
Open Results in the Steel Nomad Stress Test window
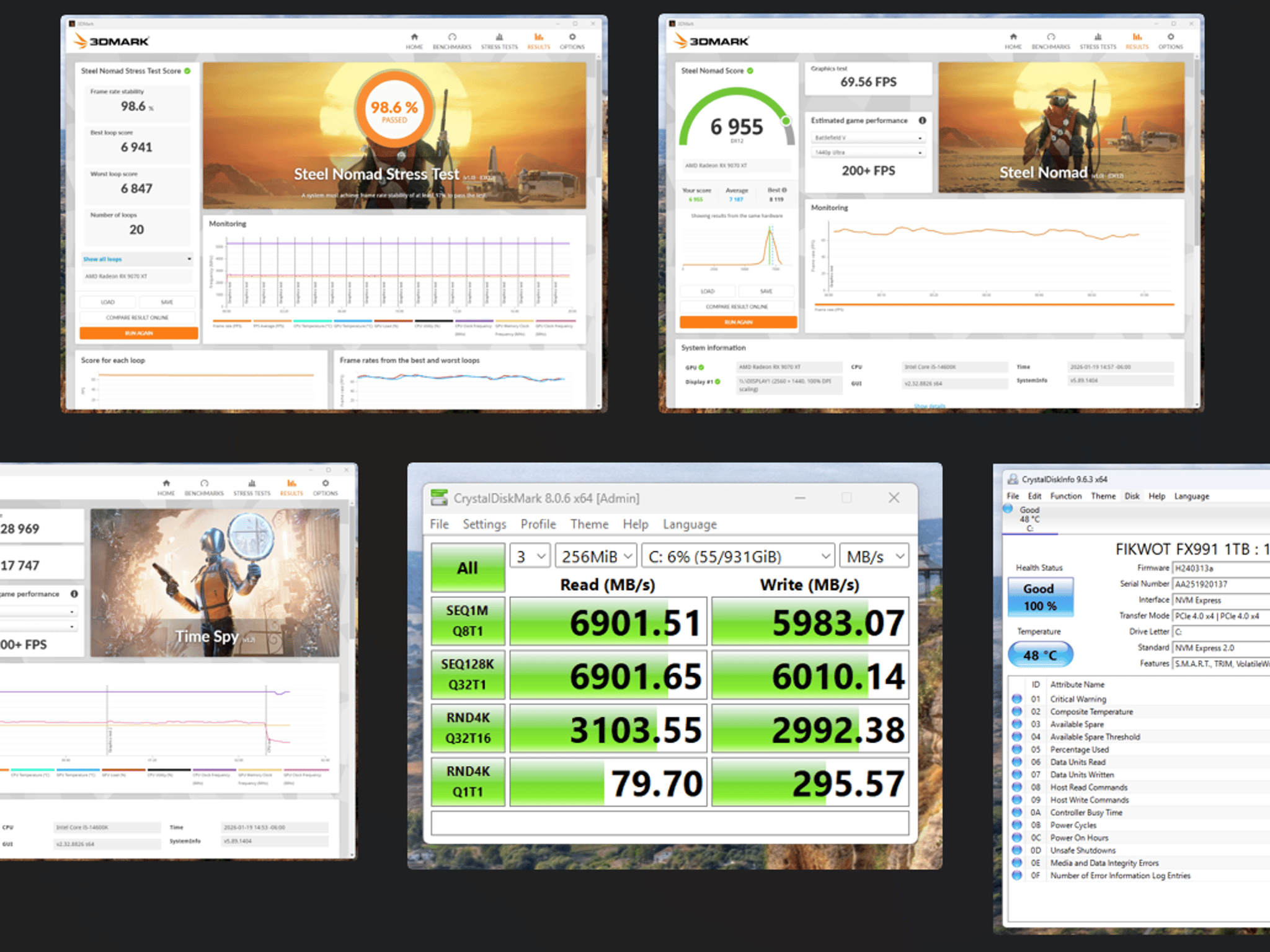click(538, 41)
